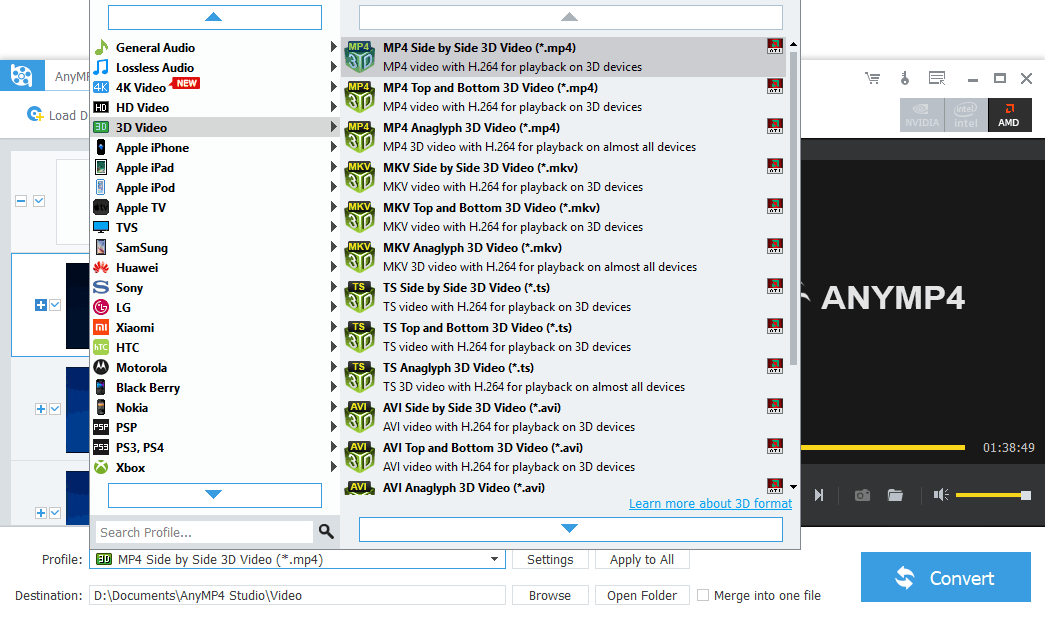This screenshot has width=1045, height=630.
Task: Click the Settings button
Action: [550, 559]
